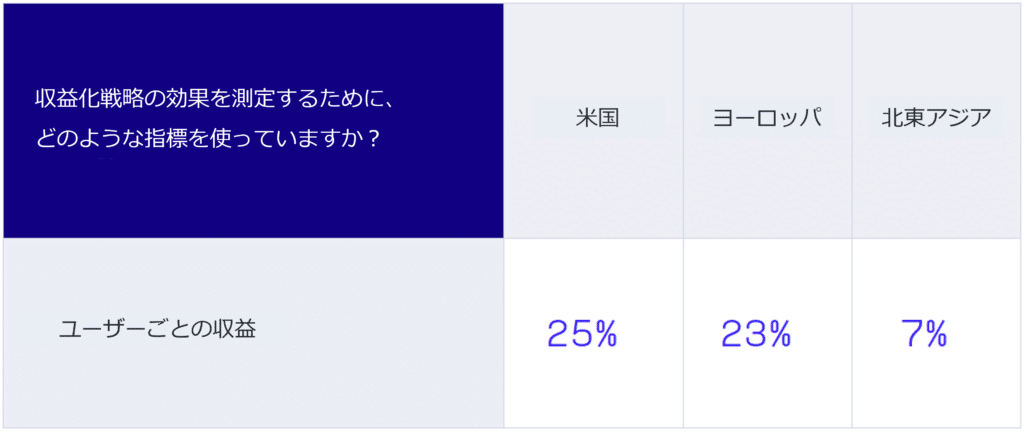
Task: Click アジア in the 北東アジア header
Action: coord(958,118)
